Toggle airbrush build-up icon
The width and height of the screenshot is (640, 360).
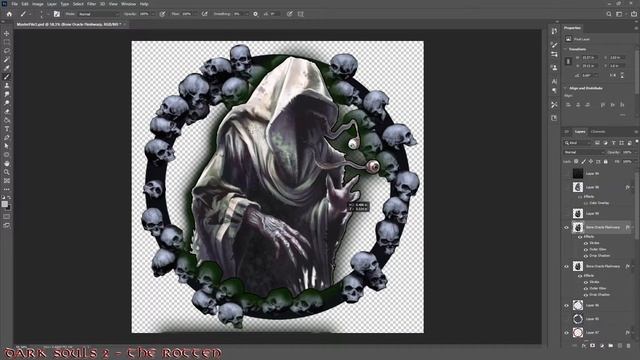click(x=204, y=14)
